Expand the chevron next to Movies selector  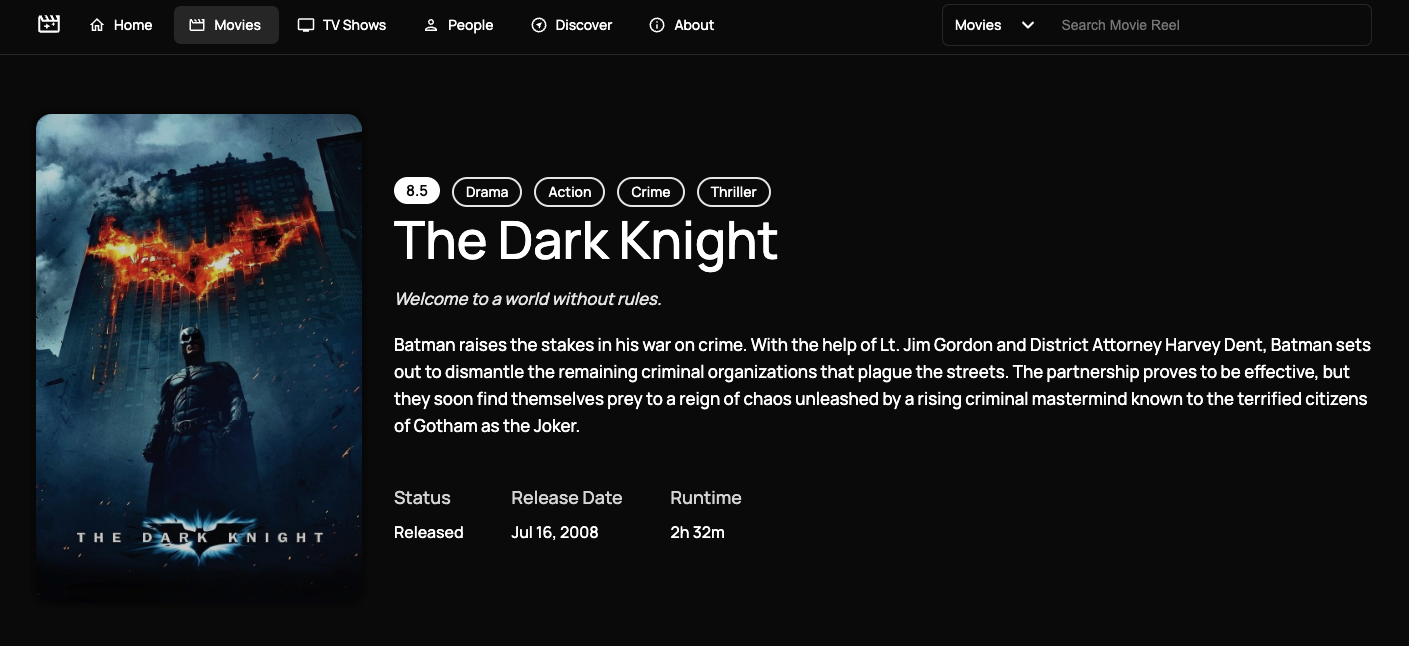pos(1027,25)
